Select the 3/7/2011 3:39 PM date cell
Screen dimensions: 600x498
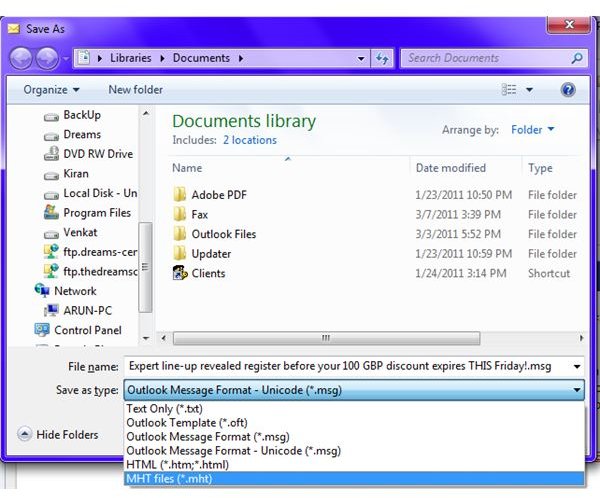[458, 214]
